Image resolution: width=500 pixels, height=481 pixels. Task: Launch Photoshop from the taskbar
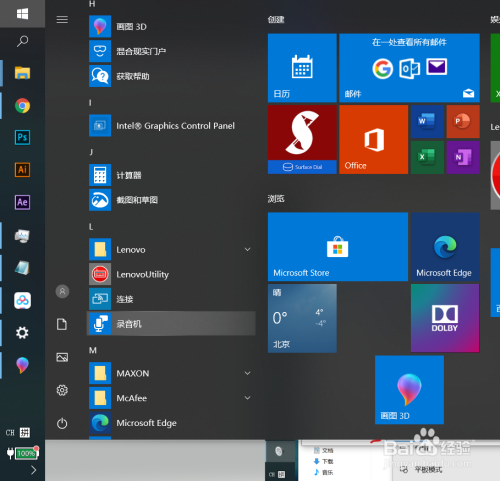pyautogui.click(x=22, y=137)
